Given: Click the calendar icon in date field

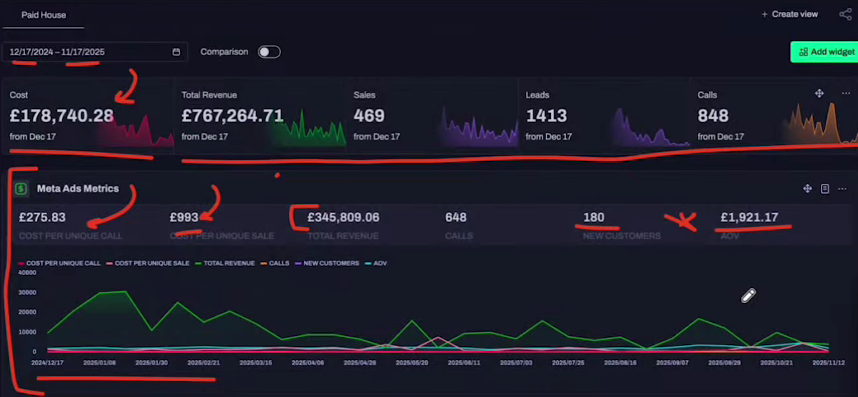Looking at the screenshot, I should click(176, 52).
